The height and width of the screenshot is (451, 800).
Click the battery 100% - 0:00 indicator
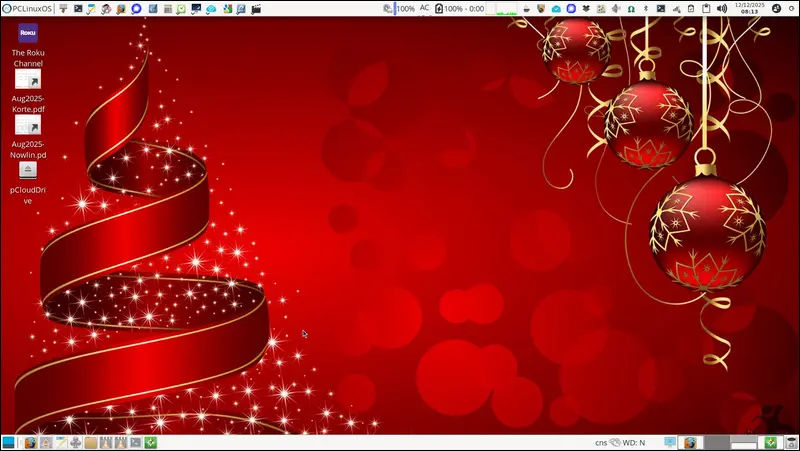[x=459, y=9]
